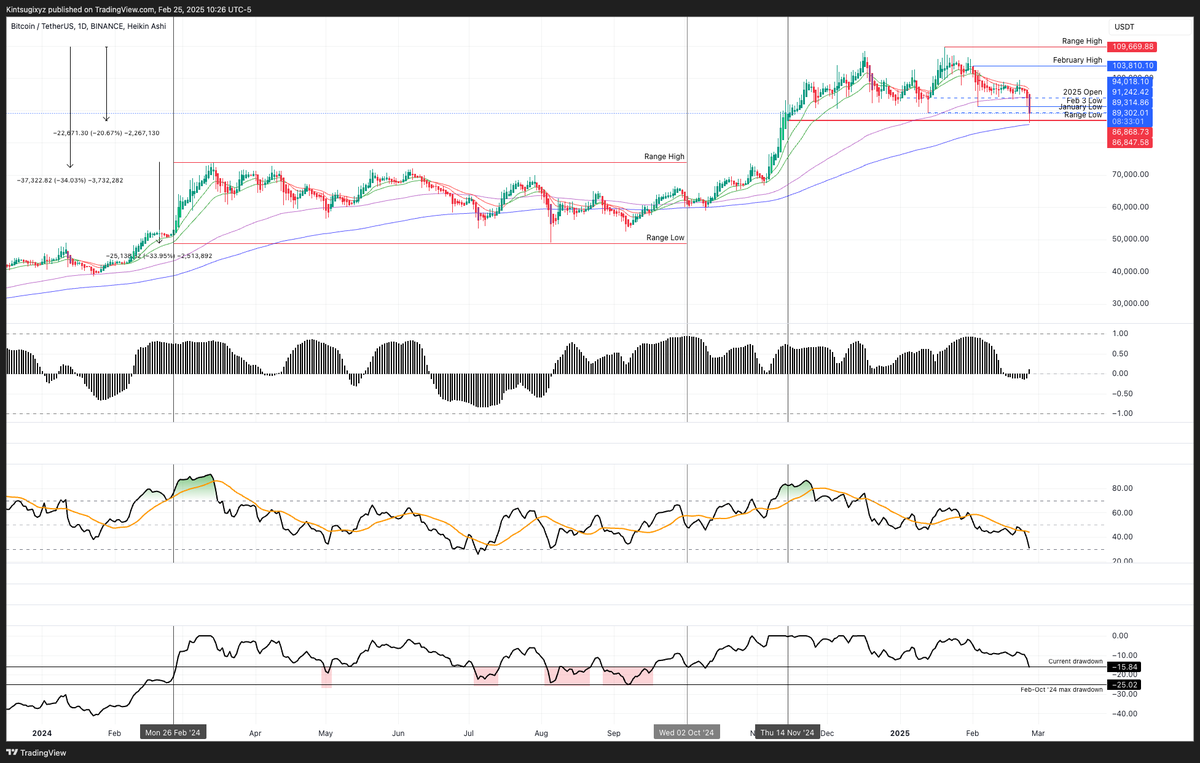Select the −25,138.32 (−33.95%) measurement text

159,255
